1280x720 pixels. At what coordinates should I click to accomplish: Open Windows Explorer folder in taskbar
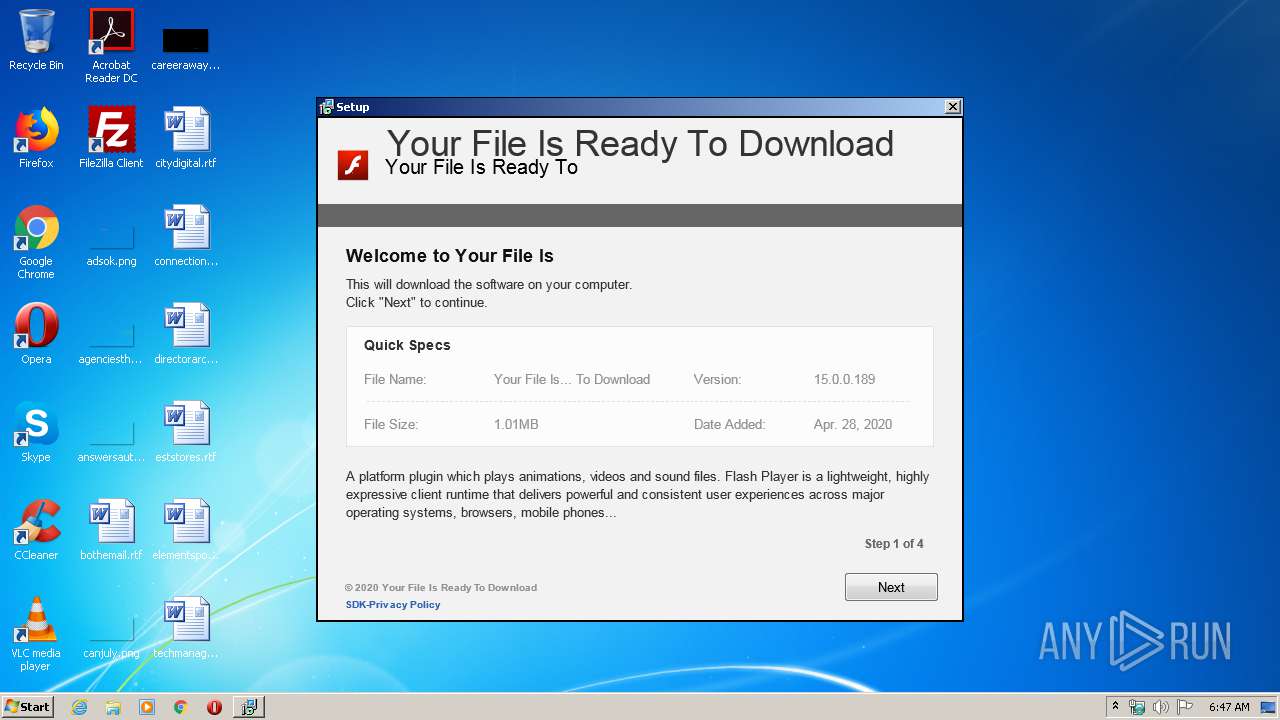pyautogui.click(x=113, y=707)
